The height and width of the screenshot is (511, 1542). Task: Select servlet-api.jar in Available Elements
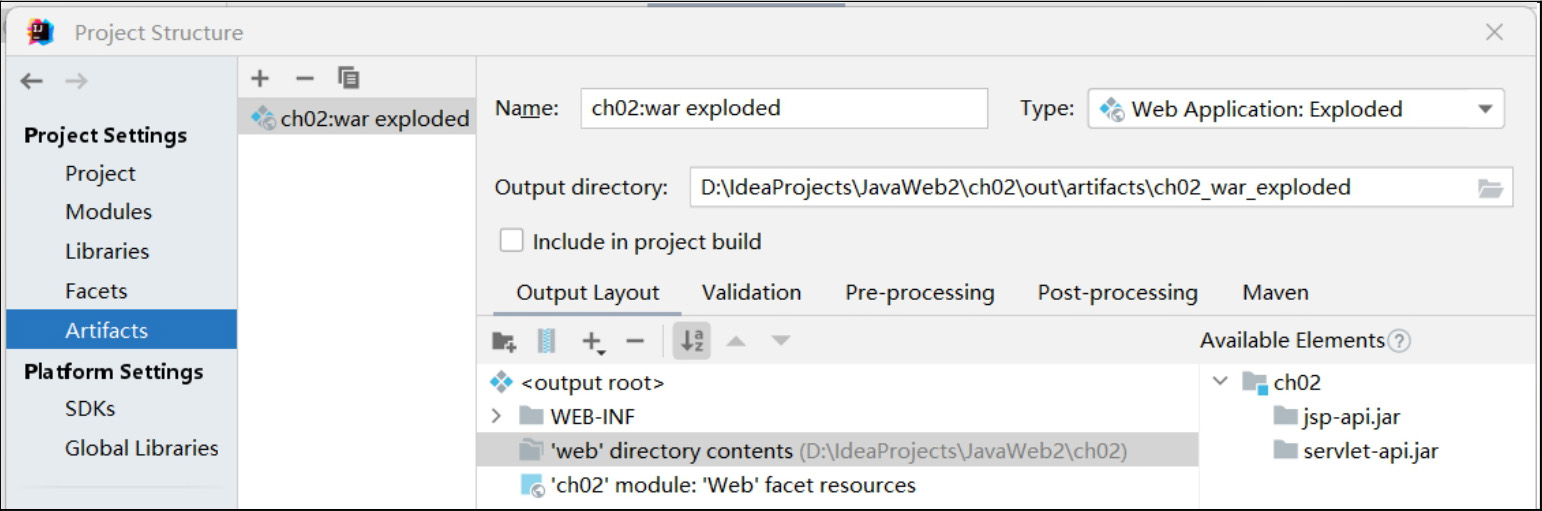click(x=1370, y=450)
